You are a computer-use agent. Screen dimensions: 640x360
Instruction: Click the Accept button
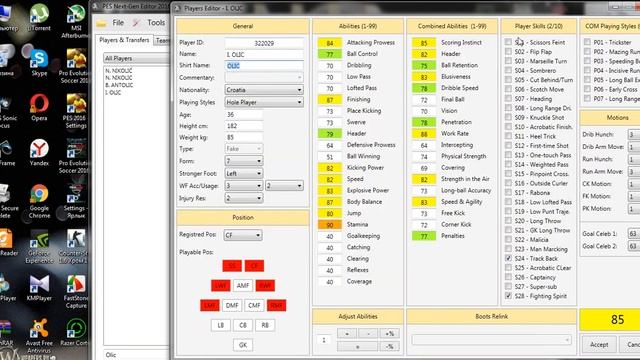(x=599, y=344)
